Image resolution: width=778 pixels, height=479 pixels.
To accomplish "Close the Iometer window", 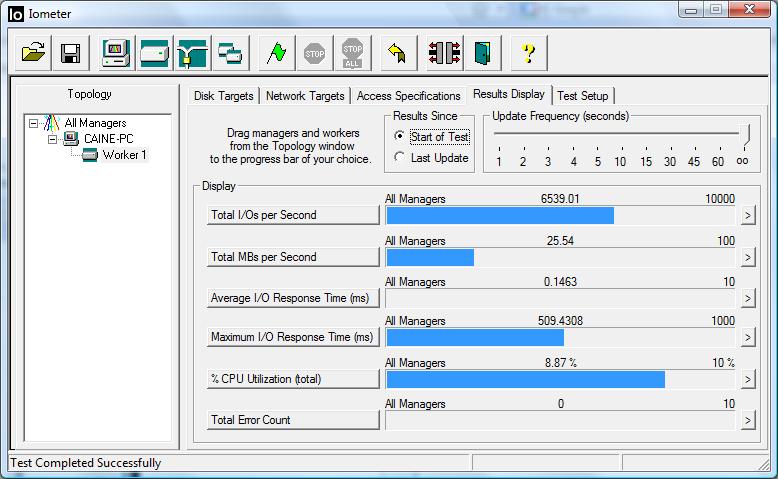I will 749,9.
